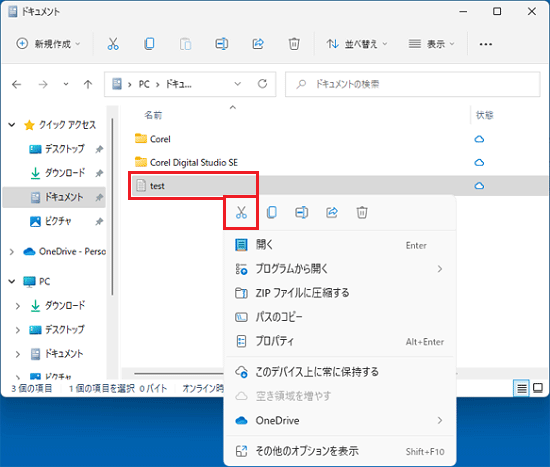This screenshot has height=467, width=550.
Task: Select プロパティ in context menu
Action: tap(340, 341)
